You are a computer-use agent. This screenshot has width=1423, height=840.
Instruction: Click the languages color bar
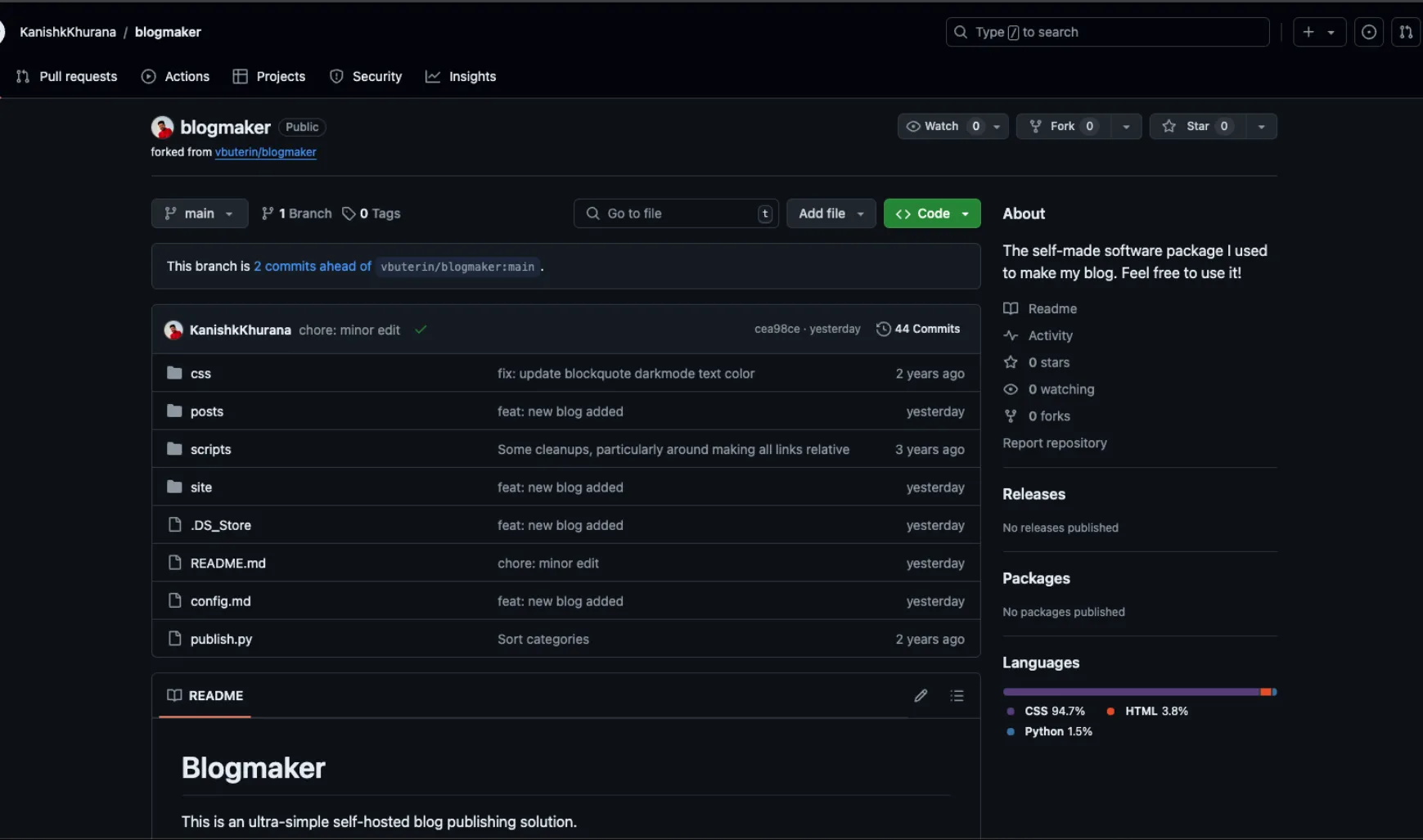point(1138,692)
